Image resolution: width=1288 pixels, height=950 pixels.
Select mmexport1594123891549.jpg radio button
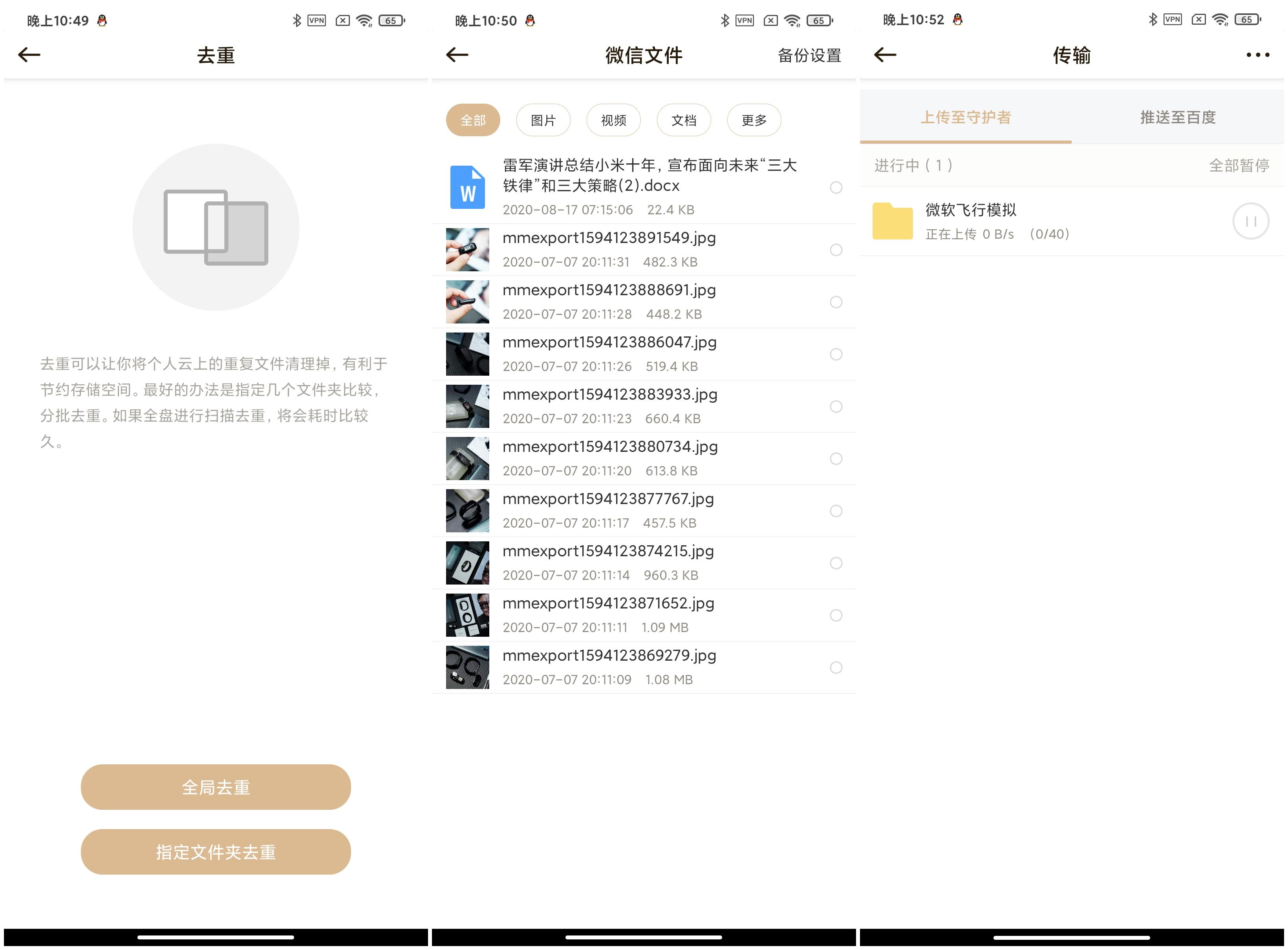[x=836, y=250]
